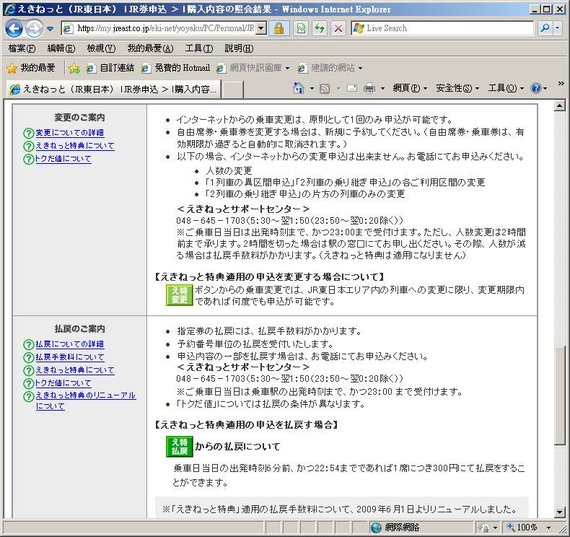This screenshot has width=570, height=537.
Task: Open the 檔案(F) menu
Action: [22, 48]
